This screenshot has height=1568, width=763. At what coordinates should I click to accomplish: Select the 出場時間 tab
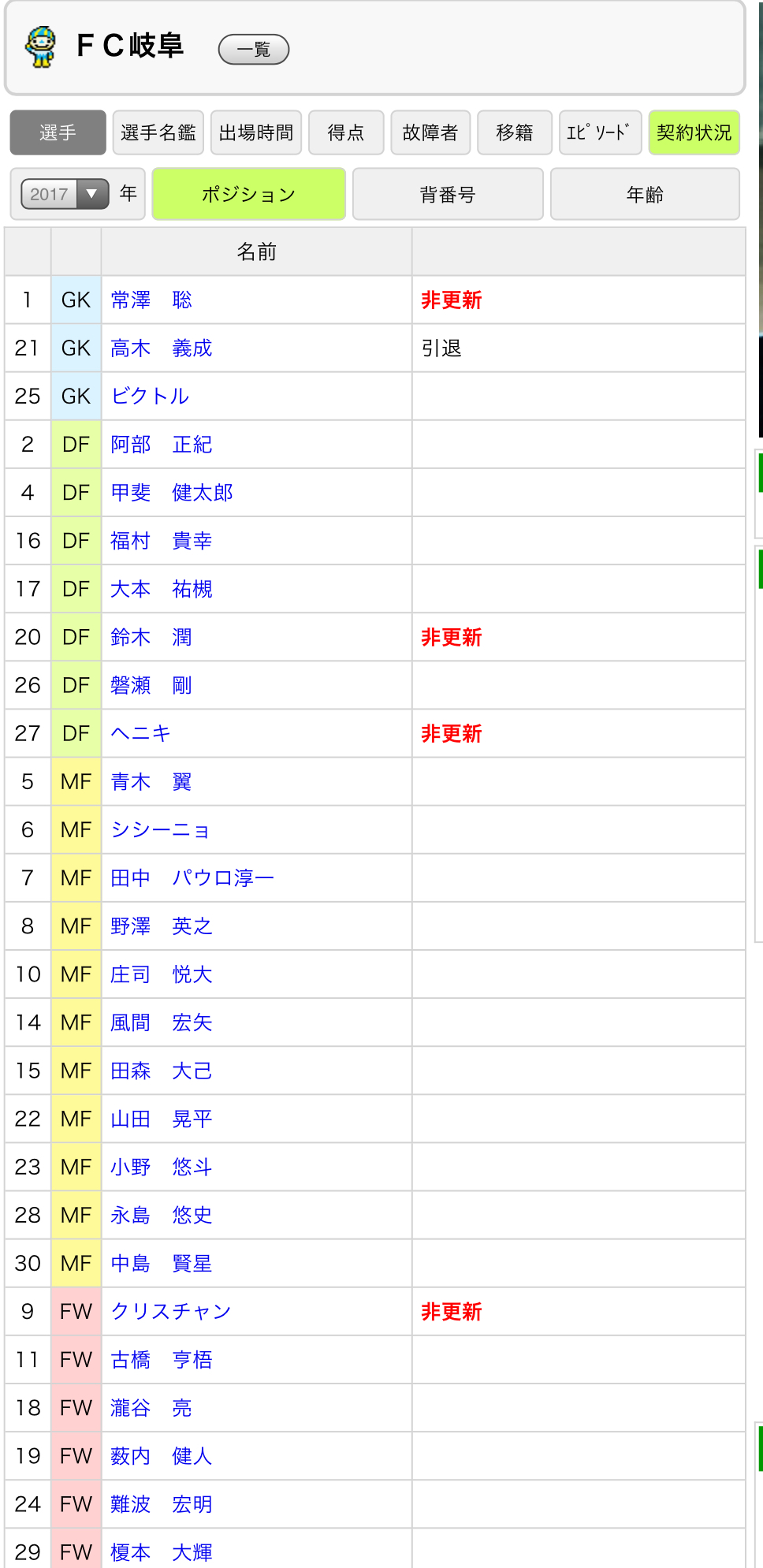(x=256, y=132)
